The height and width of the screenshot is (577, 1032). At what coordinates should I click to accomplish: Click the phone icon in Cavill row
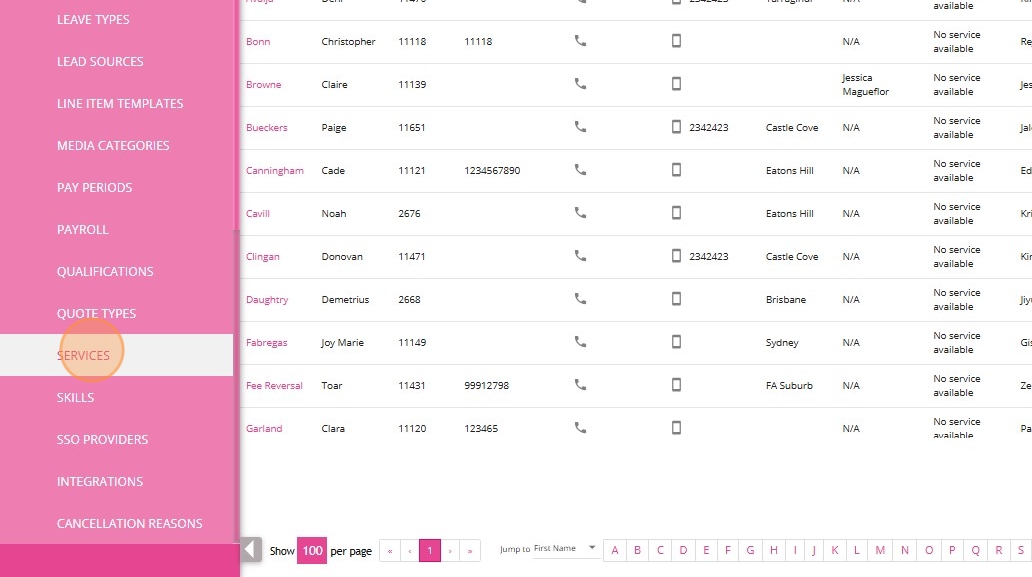coord(580,213)
